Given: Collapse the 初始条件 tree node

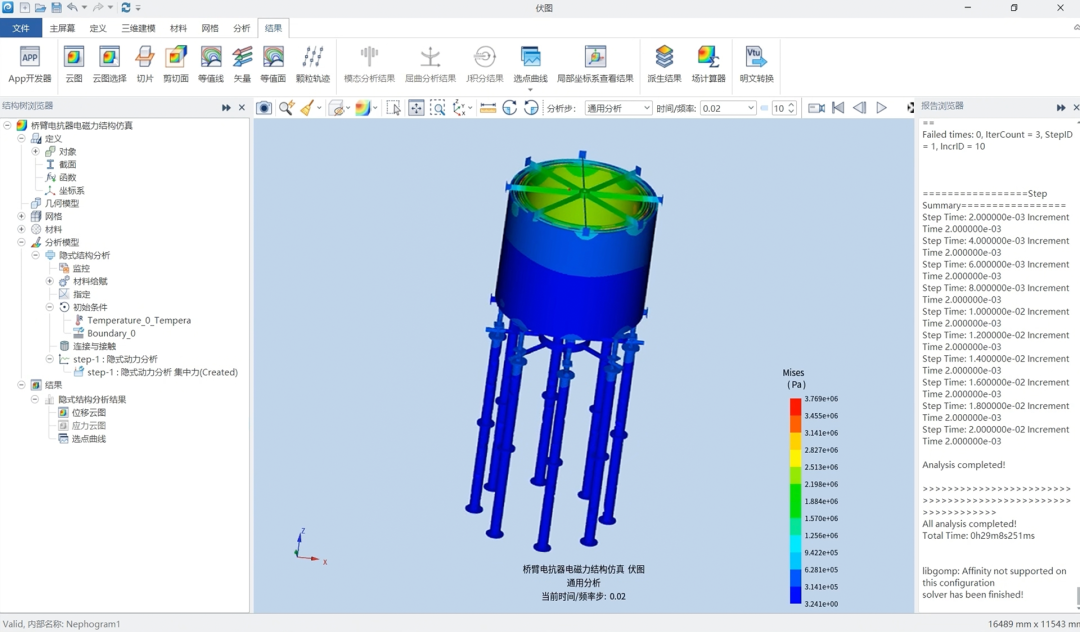Looking at the screenshot, I should [x=49, y=308].
